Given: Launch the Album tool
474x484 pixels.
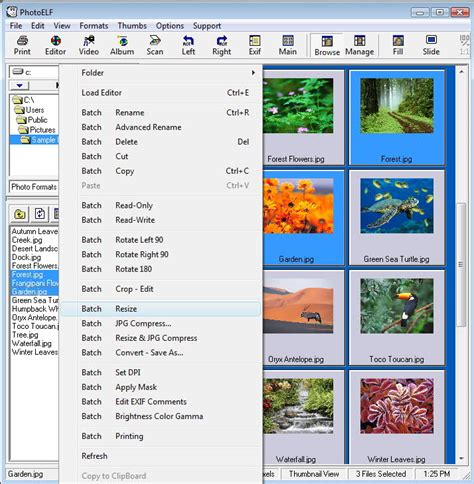Looking at the screenshot, I should click(x=122, y=45).
